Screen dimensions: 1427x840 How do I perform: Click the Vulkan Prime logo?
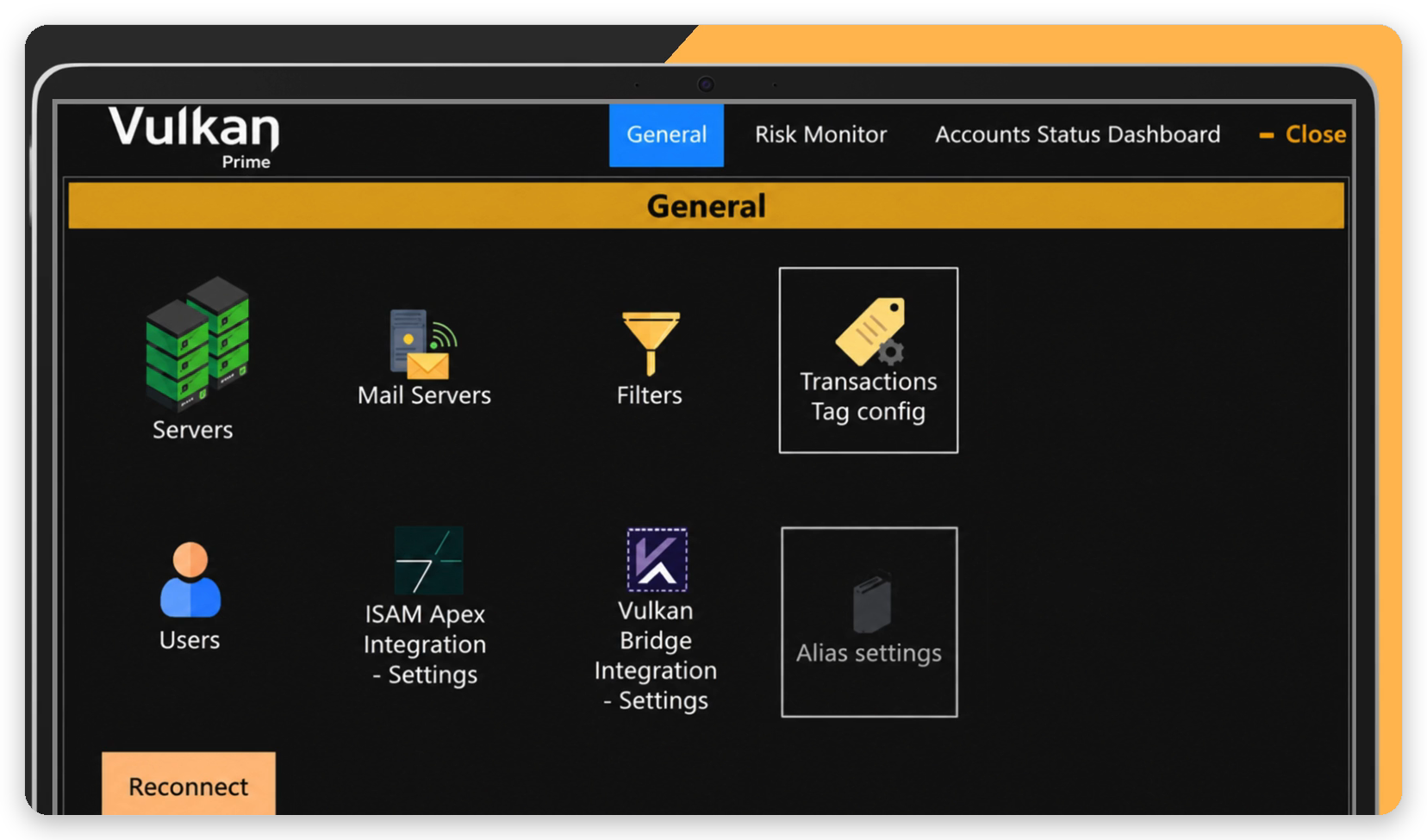pos(195,137)
